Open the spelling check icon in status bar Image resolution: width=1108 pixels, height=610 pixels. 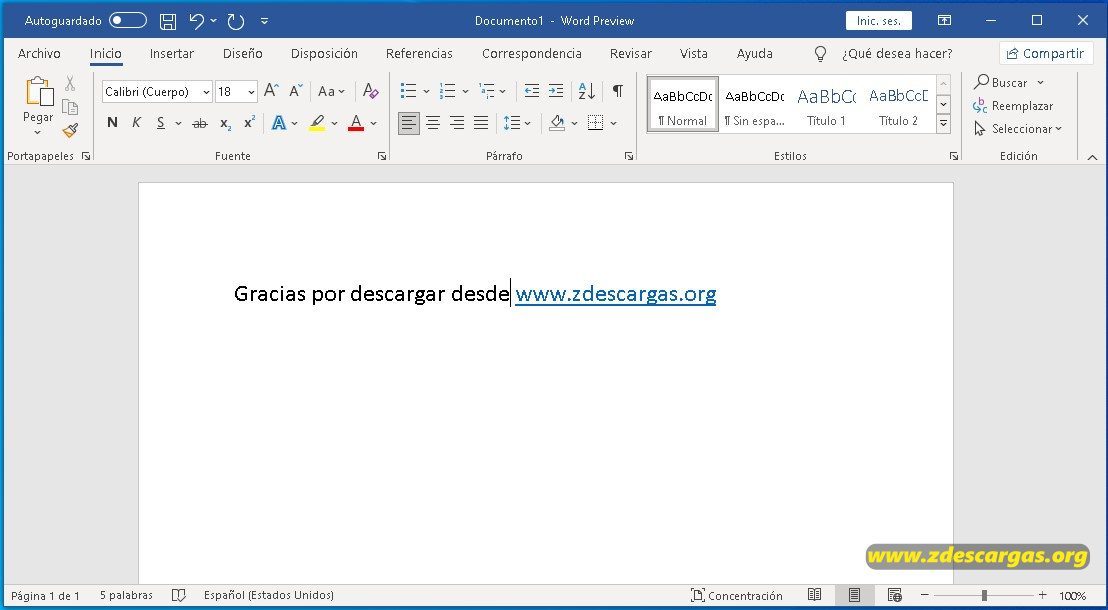click(179, 595)
